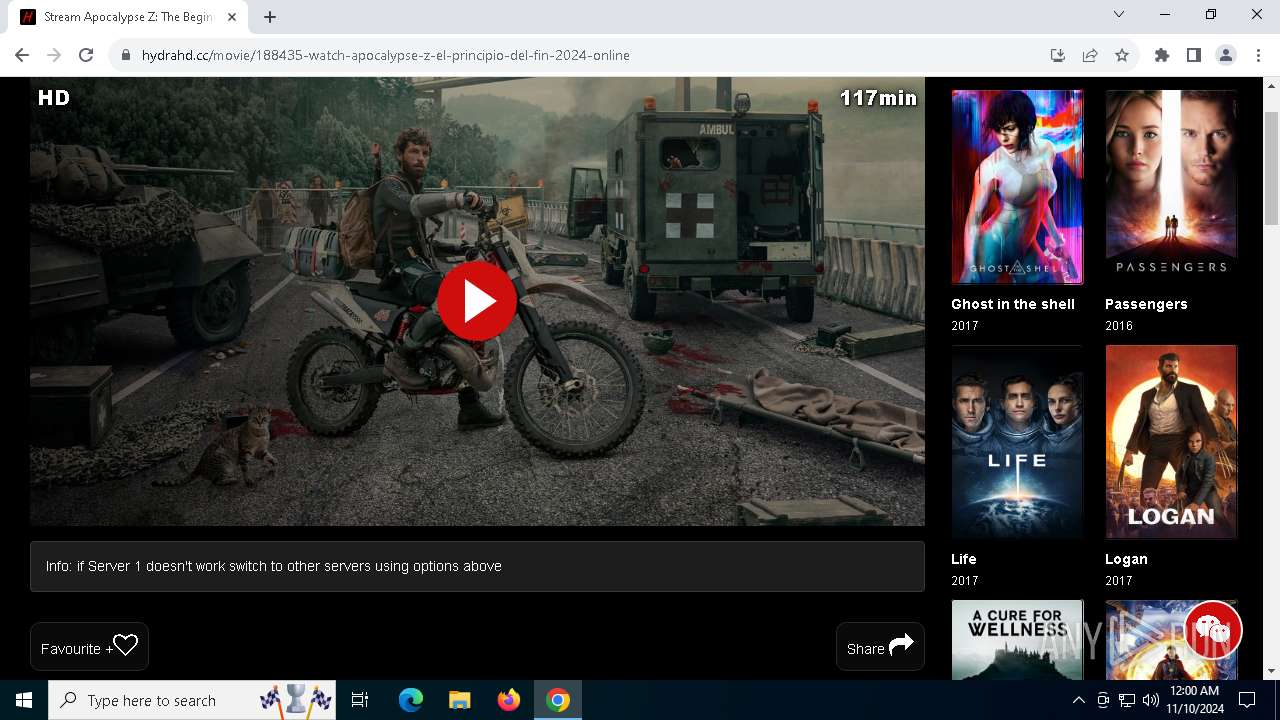Open the Windows Start menu

pyautogui.click(x=24, y=700)
